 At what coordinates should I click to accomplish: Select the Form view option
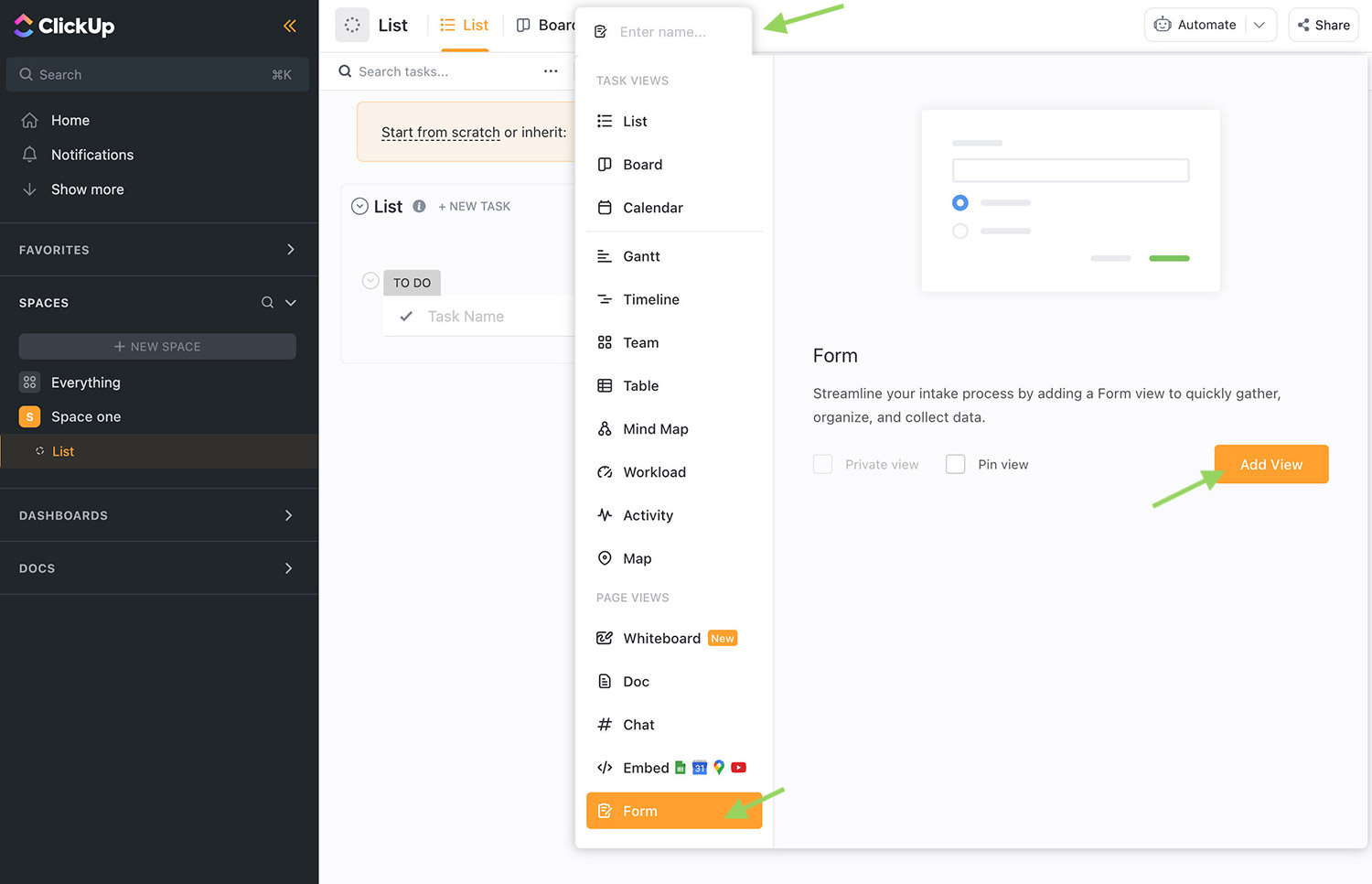pyautogui.click(x=674, y=811)
